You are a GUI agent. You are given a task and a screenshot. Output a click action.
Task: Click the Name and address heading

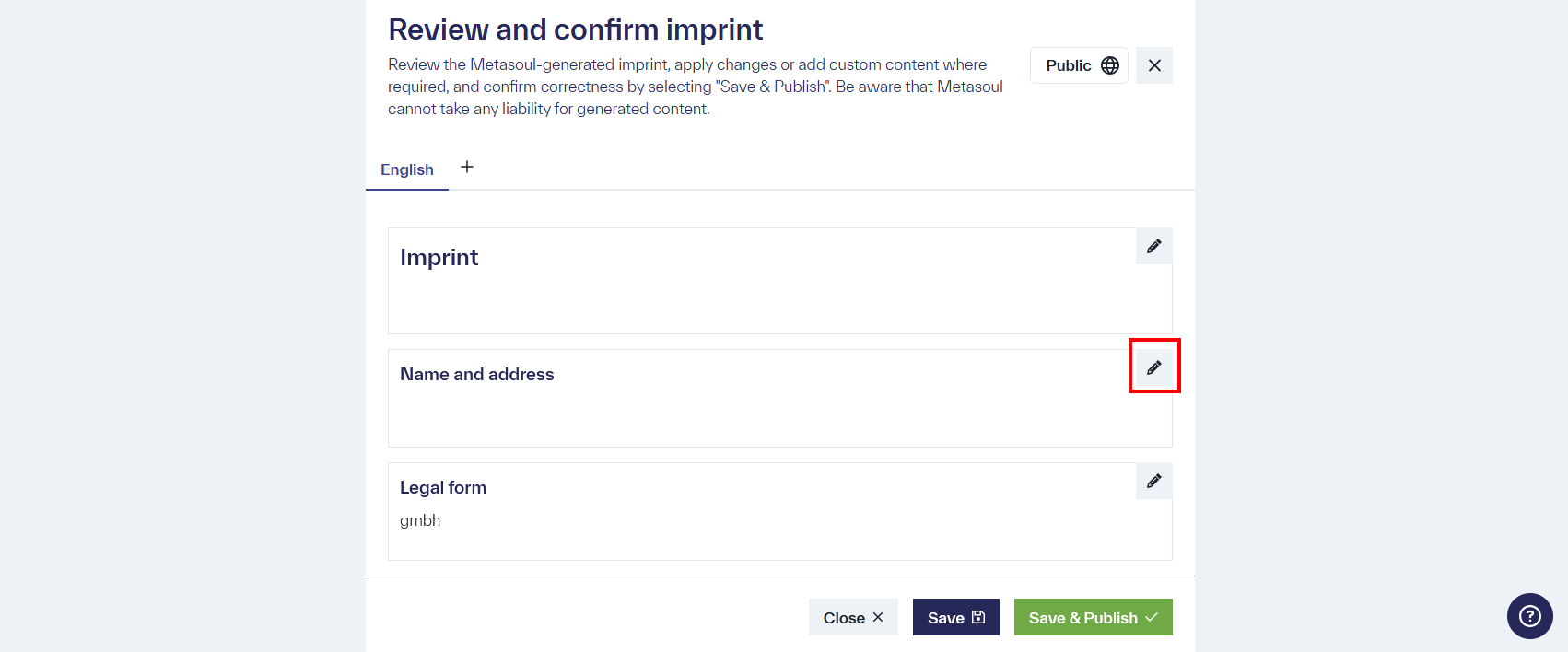tap(476, 374)
